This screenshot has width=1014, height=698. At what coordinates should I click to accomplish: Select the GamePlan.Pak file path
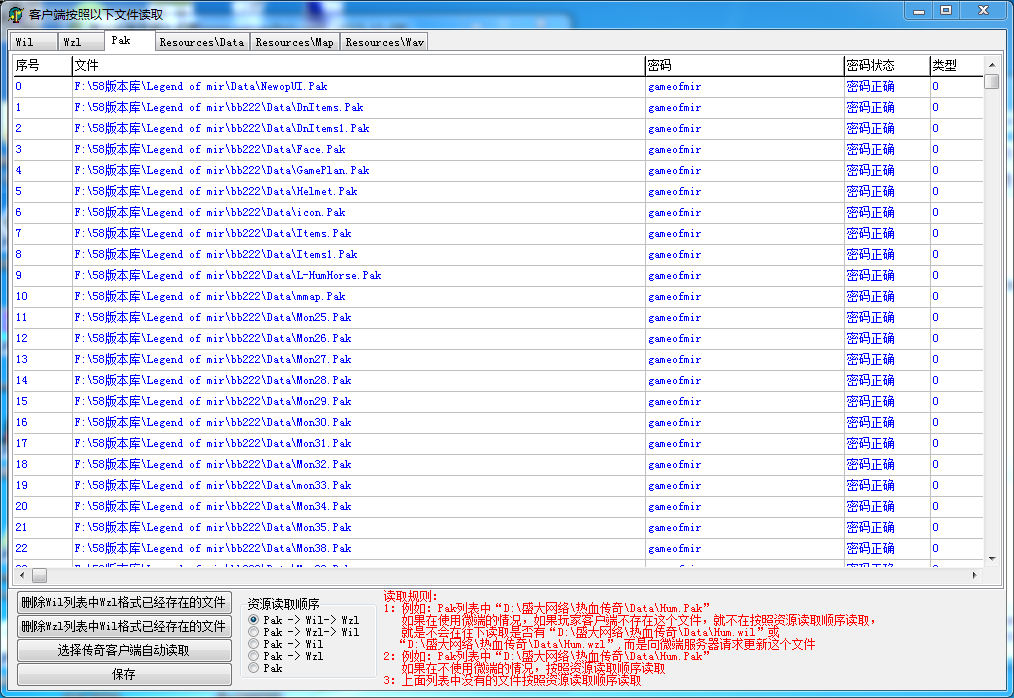[222, 170]
